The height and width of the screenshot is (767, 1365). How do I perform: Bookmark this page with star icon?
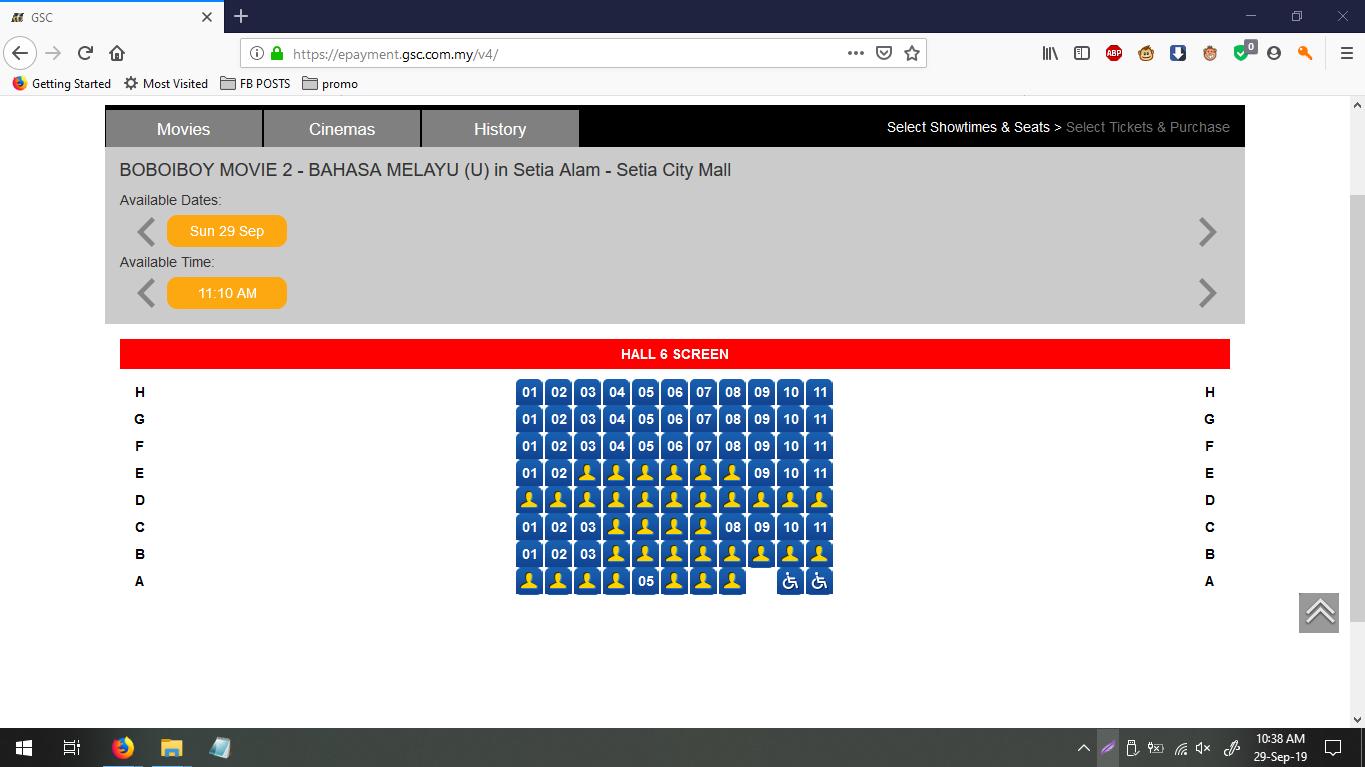pyautogui.click(x=912, y=53)
